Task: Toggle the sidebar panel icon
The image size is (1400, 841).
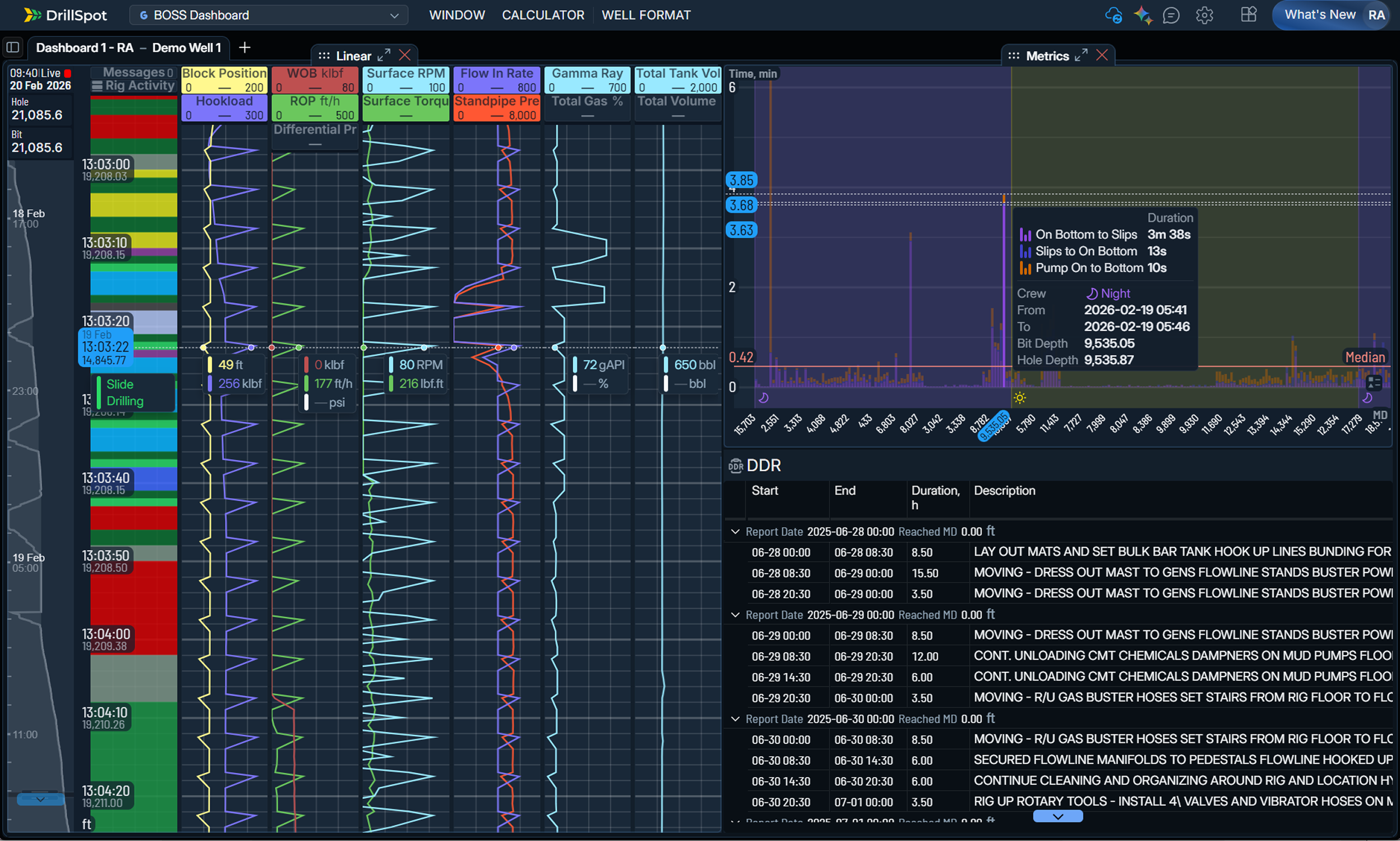Action: [13, 48]
